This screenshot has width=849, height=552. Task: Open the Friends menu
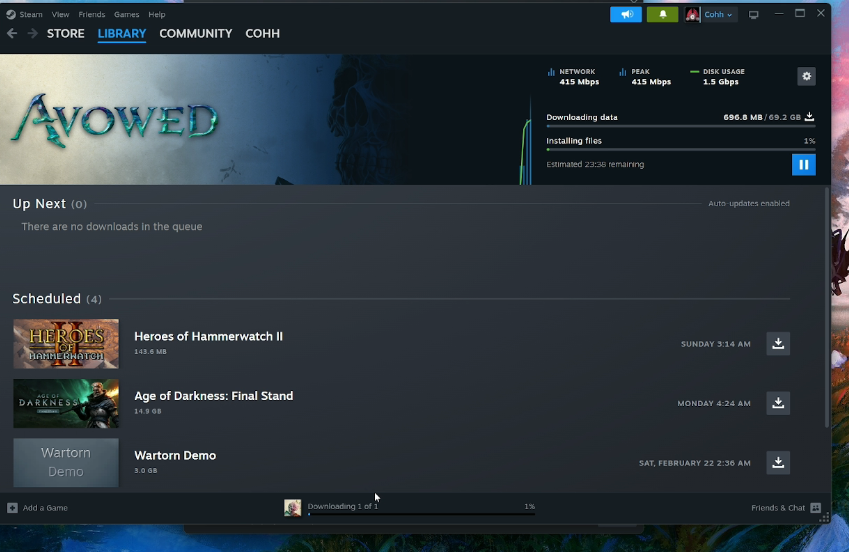tap(92, 15)
